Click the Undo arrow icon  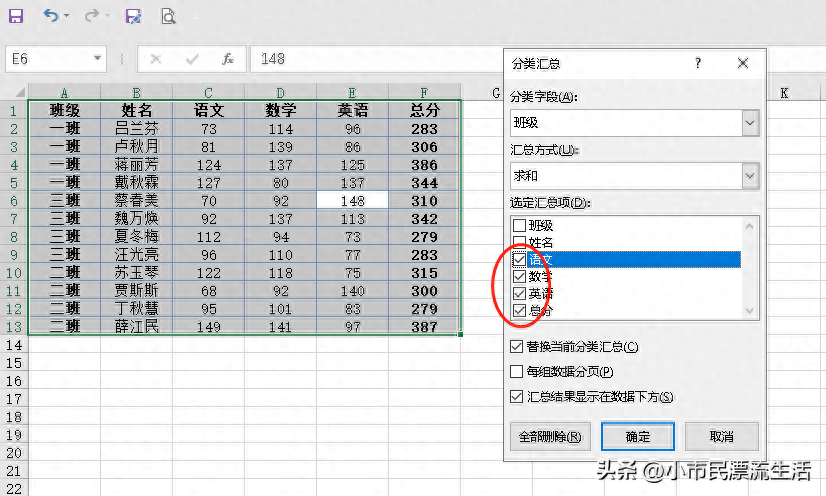coord(51,15)
